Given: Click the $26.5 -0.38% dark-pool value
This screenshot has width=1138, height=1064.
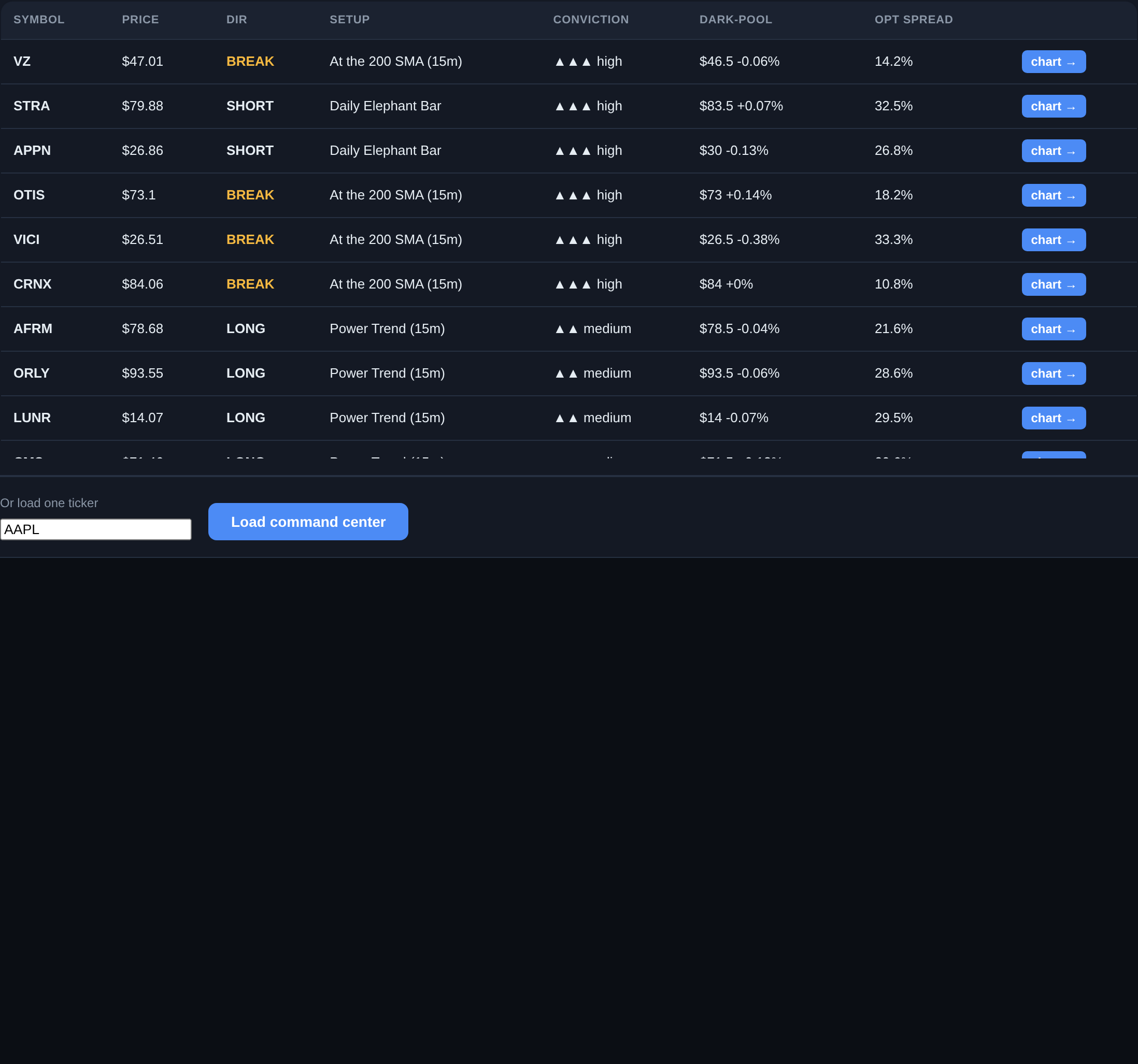Looking at the screenshot, I should [739, 240].
